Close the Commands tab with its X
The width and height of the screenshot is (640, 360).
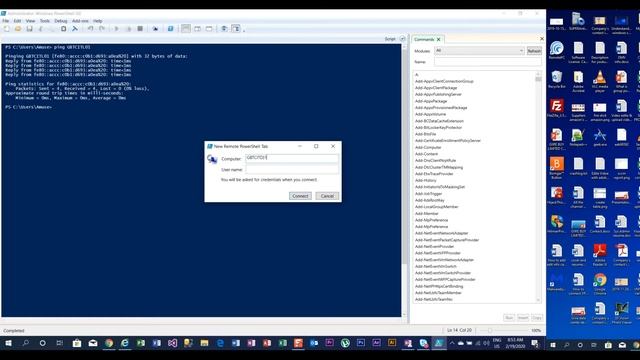point(439,40)
